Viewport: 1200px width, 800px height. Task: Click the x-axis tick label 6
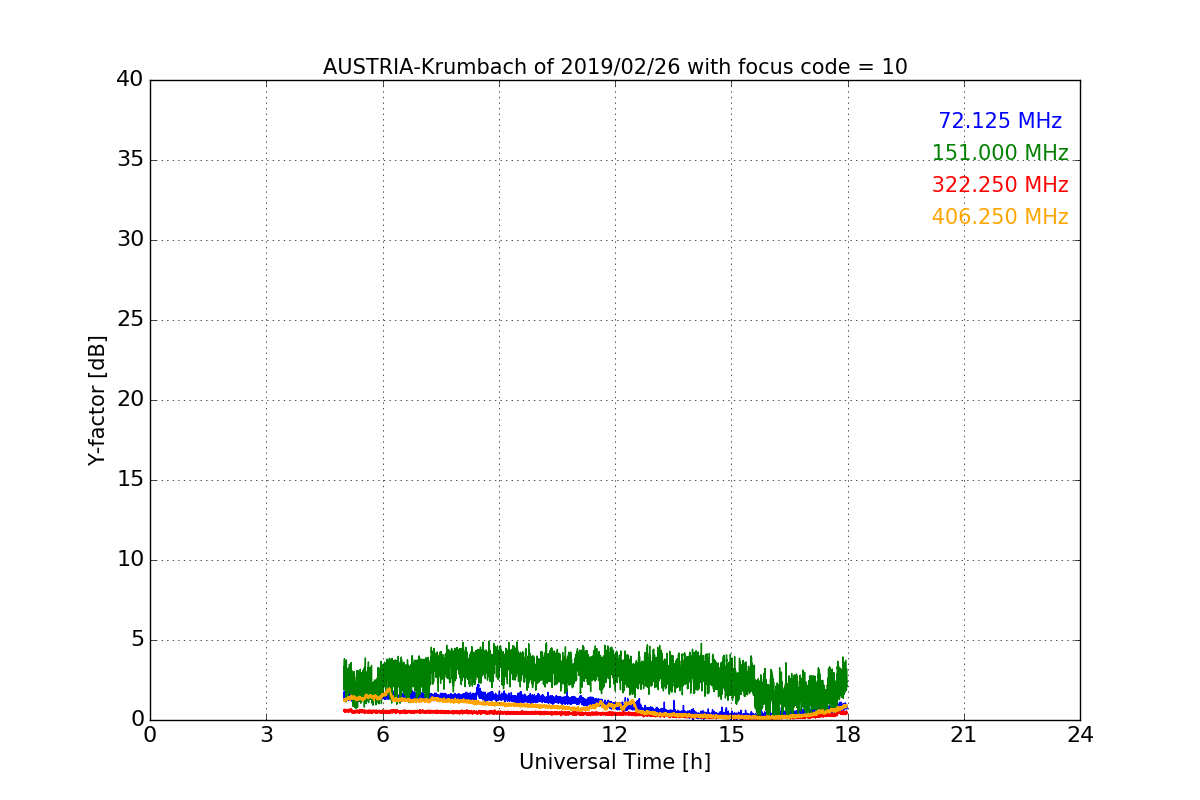(383, 735)
